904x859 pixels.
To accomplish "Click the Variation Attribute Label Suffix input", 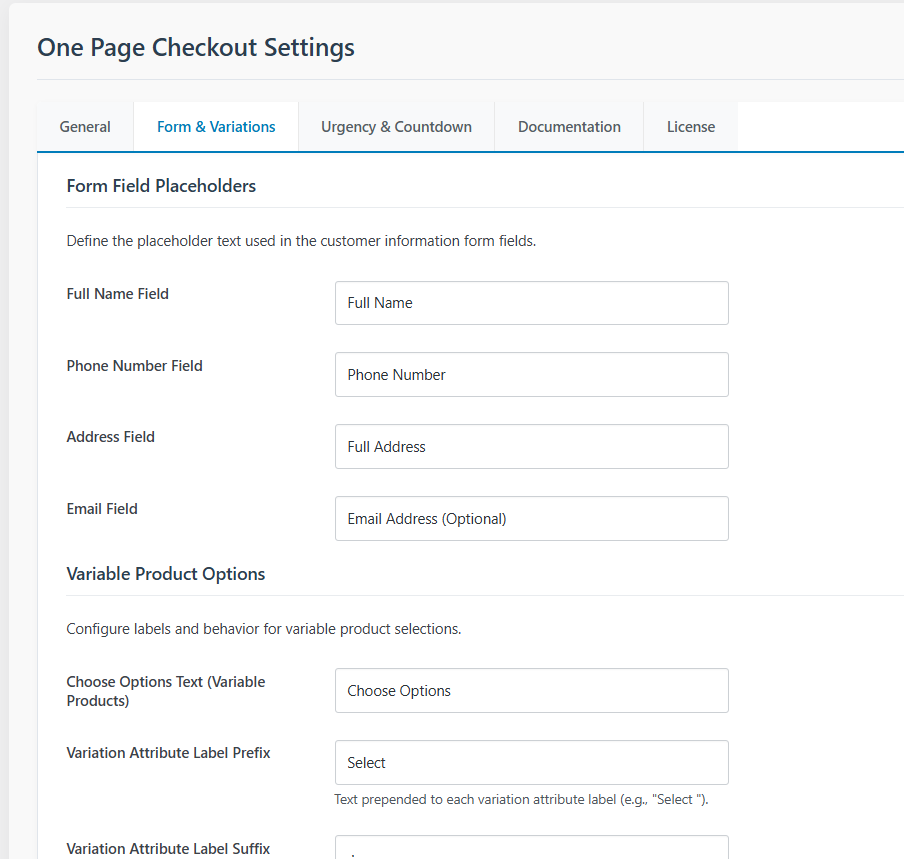I will coord(531,851).
